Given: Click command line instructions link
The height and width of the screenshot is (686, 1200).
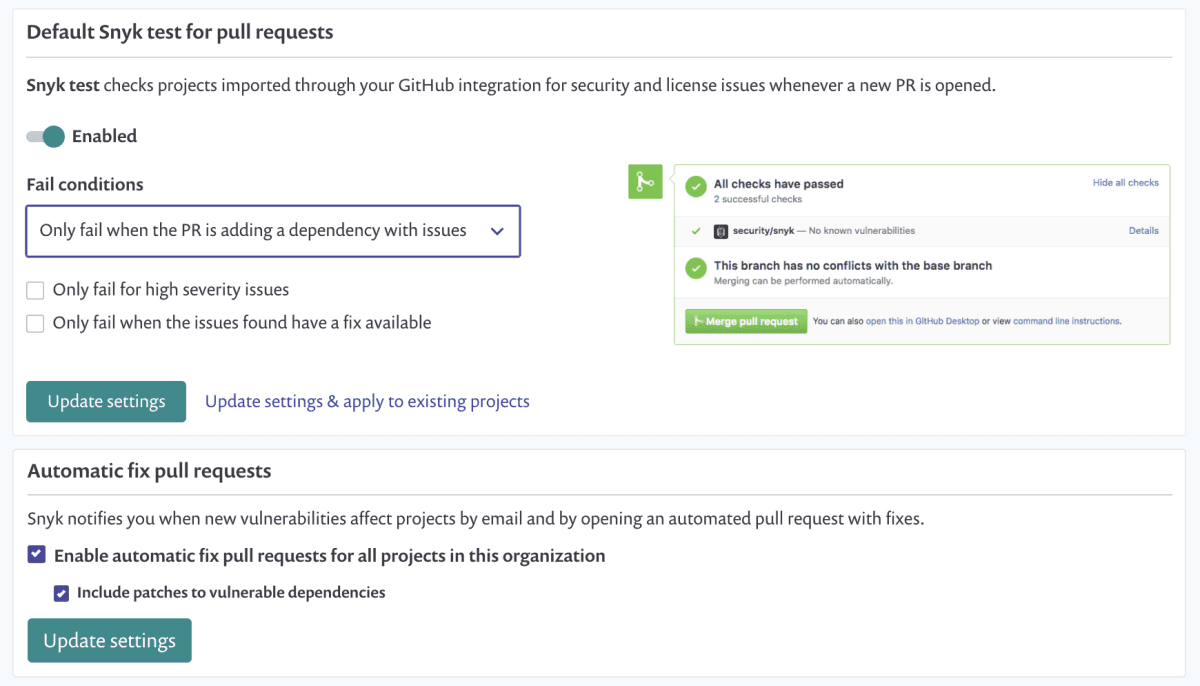Looking at the screenshot, I should pos(1066,322).
